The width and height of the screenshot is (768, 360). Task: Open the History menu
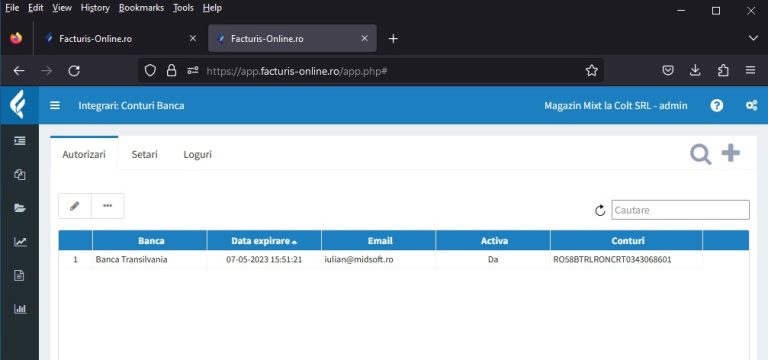pyautogui.click(x=95, y=8)
